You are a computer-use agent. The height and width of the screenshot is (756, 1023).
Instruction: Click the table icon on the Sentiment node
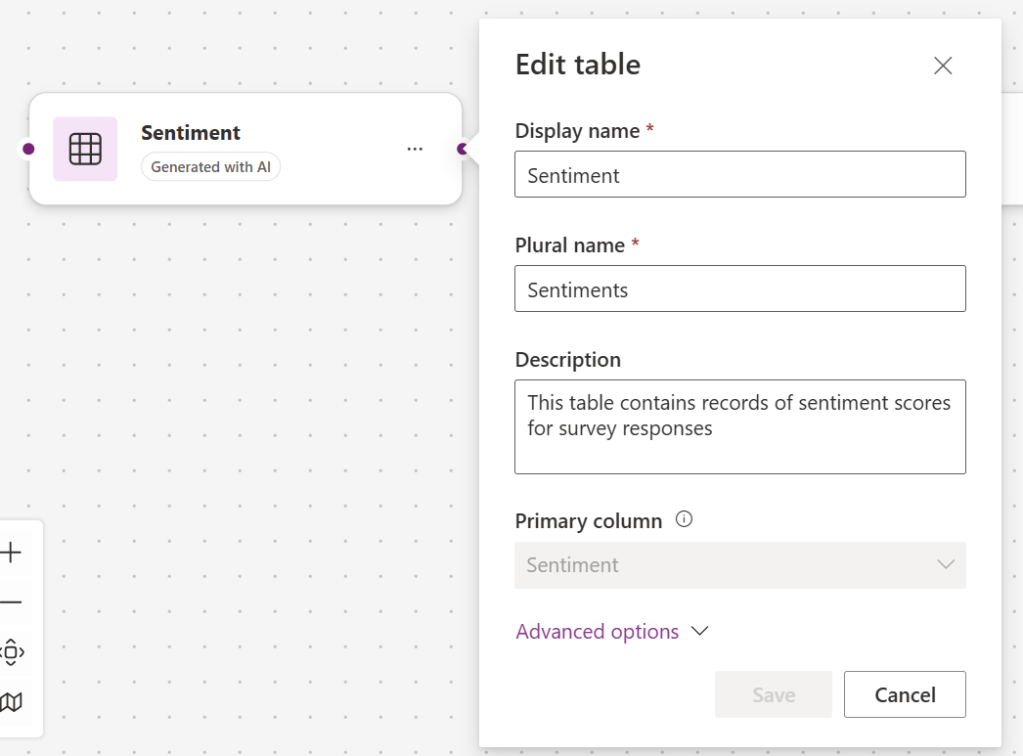[x=85, y=148]
